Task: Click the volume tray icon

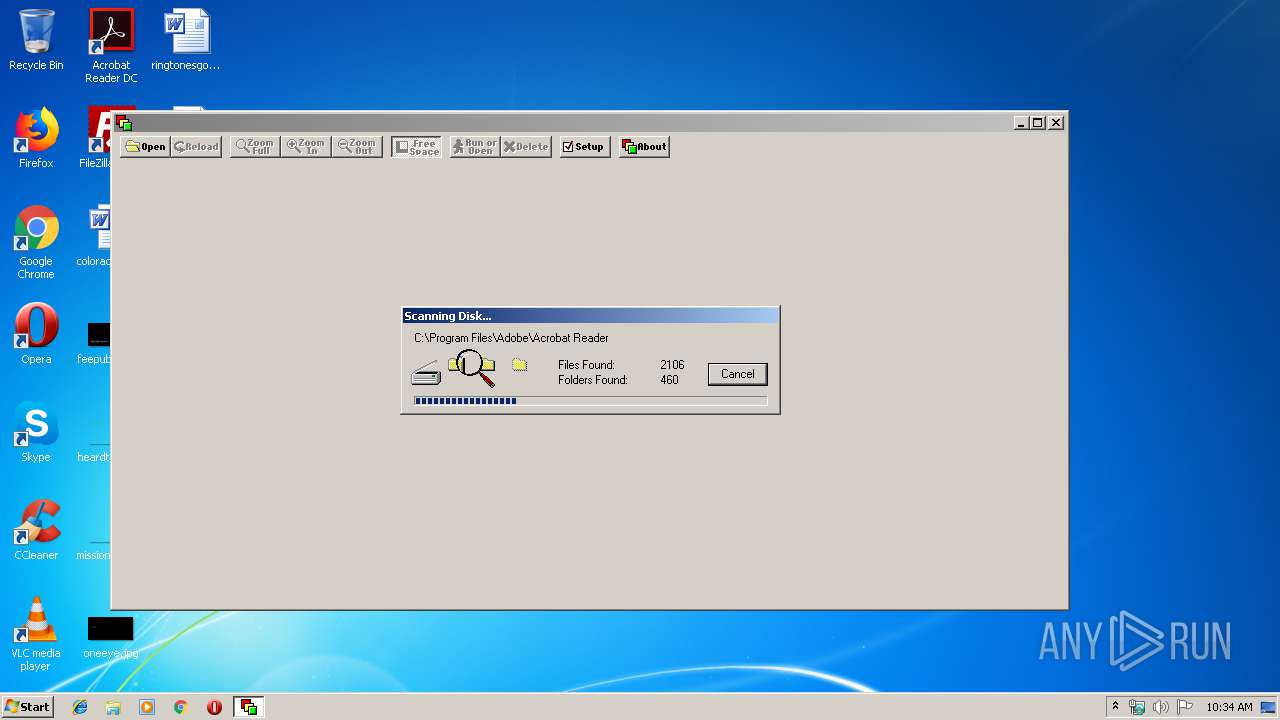Action: coord(1161,707)
